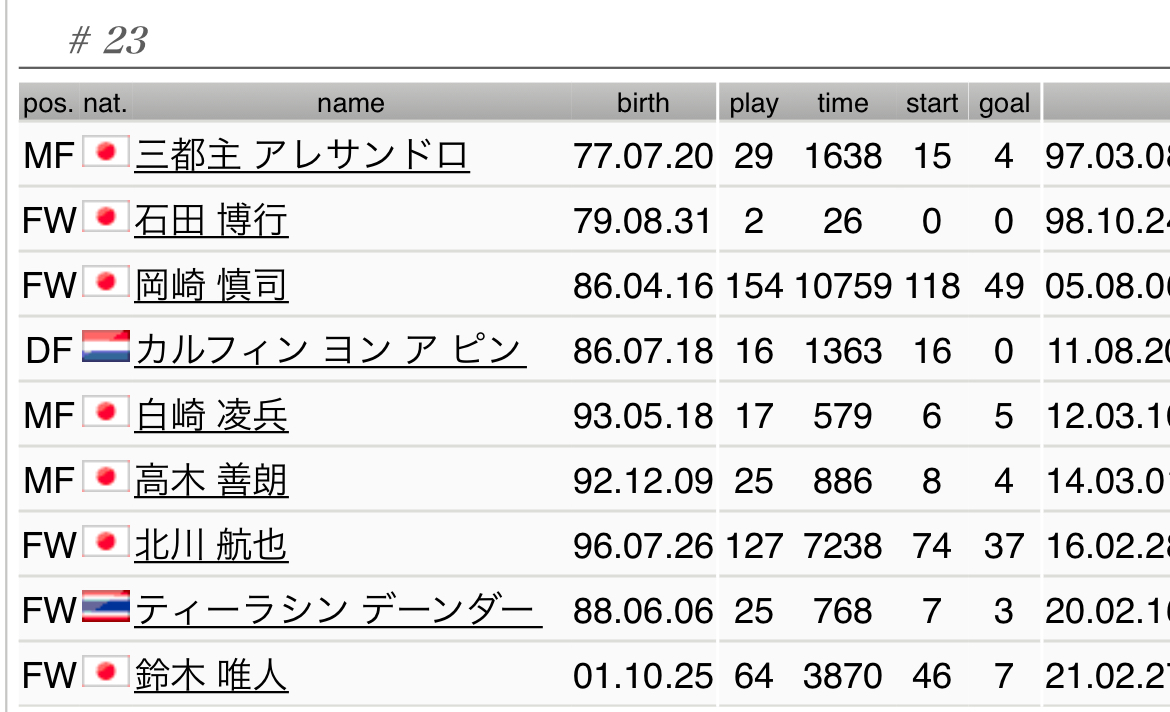1170x712 pixels.
Task: Open player link 三都主 アレサンドロ
Action: click(301, 155)
